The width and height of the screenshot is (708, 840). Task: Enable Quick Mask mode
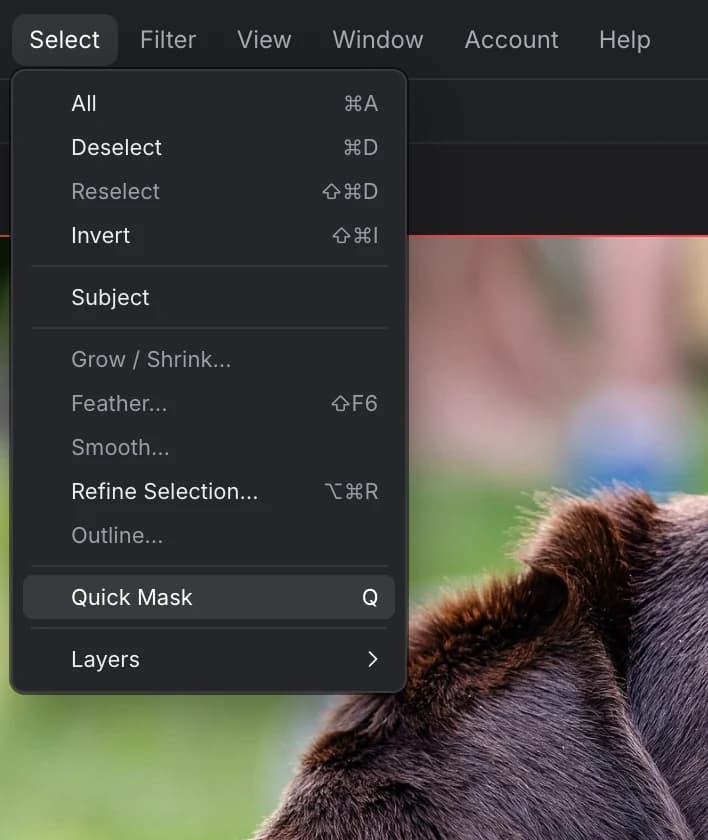pyautogui.click(x=209, y=597)
